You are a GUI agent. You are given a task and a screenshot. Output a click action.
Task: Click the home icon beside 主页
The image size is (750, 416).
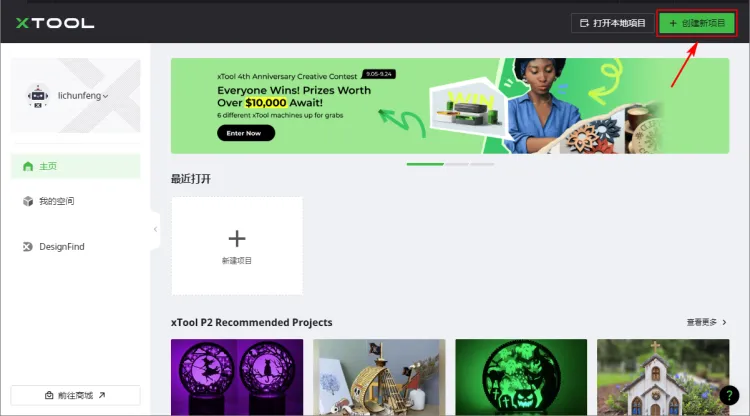click(x=28, y=166)
